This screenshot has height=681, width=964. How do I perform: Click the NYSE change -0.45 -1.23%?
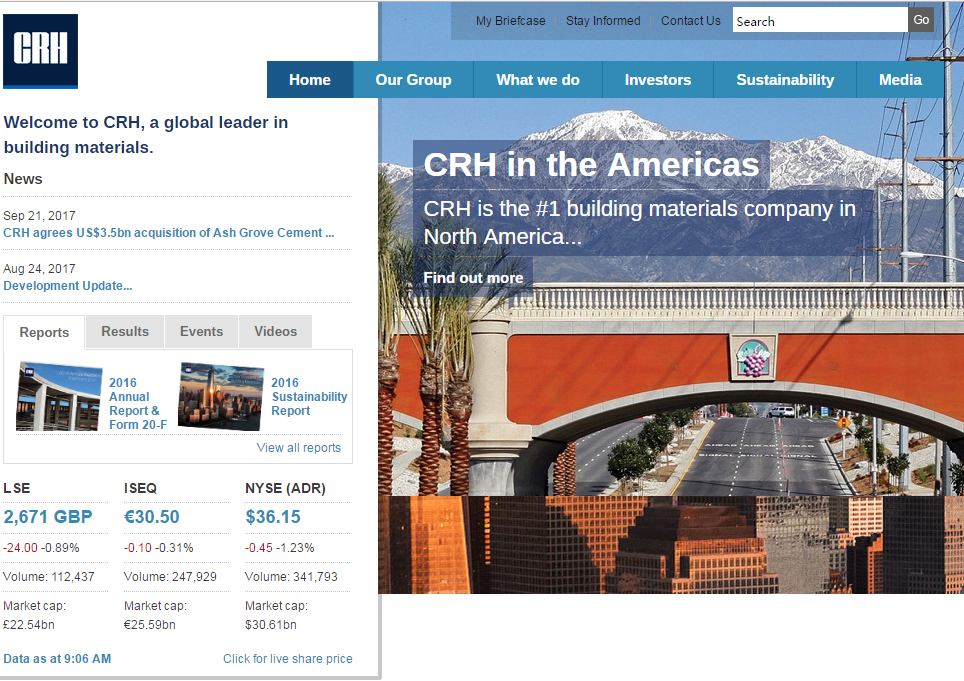[x=280, y=548]
